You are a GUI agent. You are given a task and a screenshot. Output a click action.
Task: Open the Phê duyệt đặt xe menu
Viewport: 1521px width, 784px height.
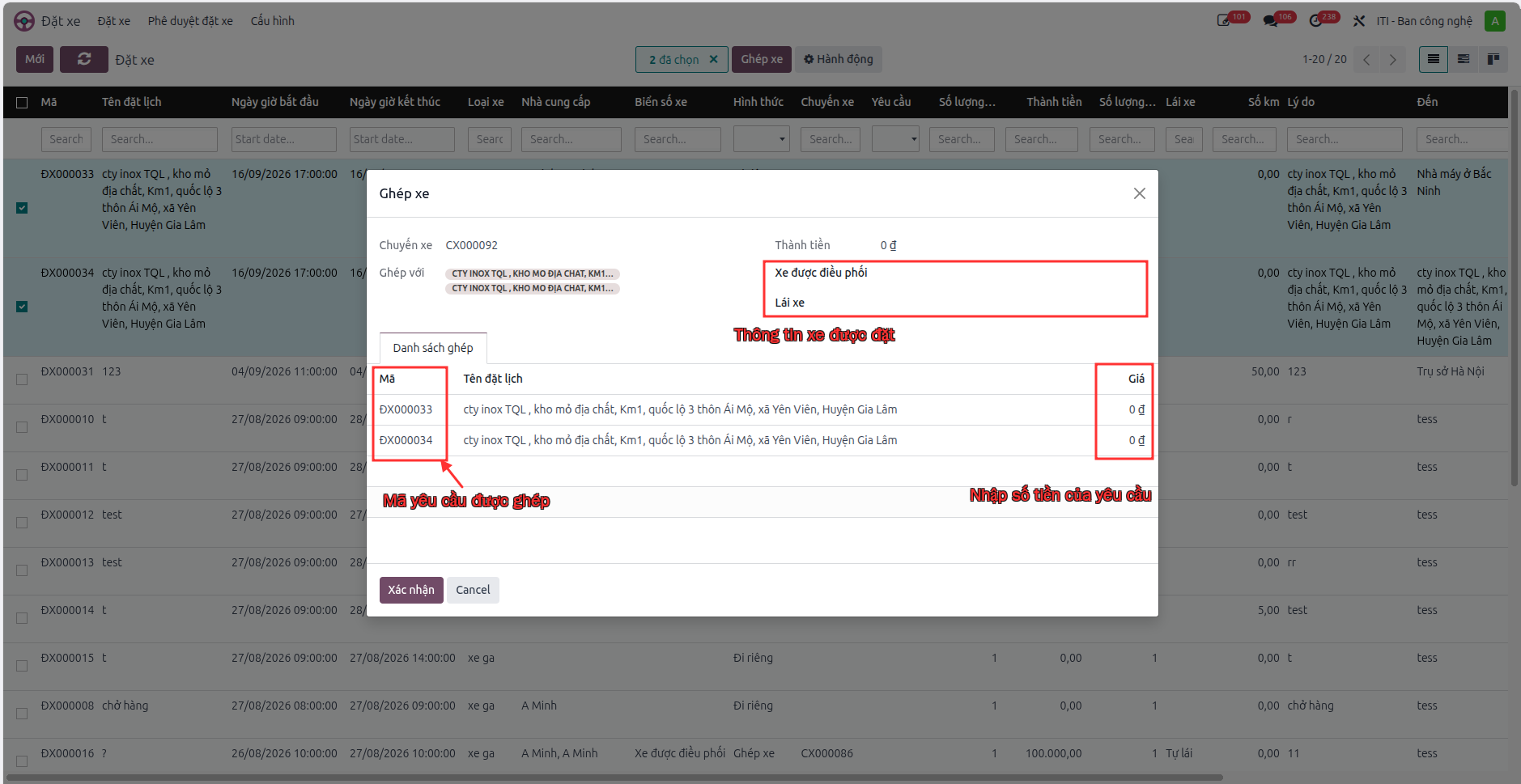coord(190,21)
